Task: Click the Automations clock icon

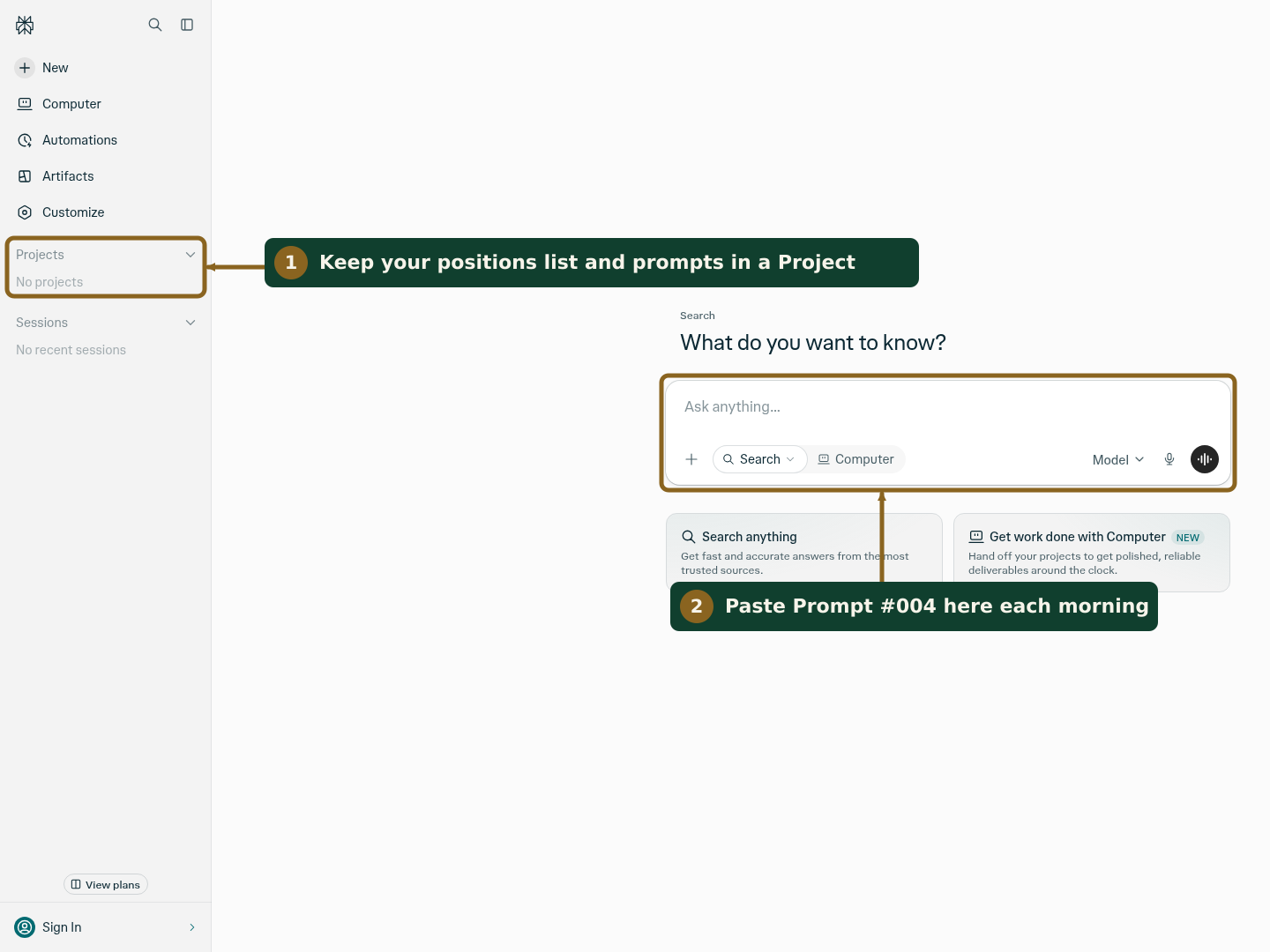Action: 25,140
